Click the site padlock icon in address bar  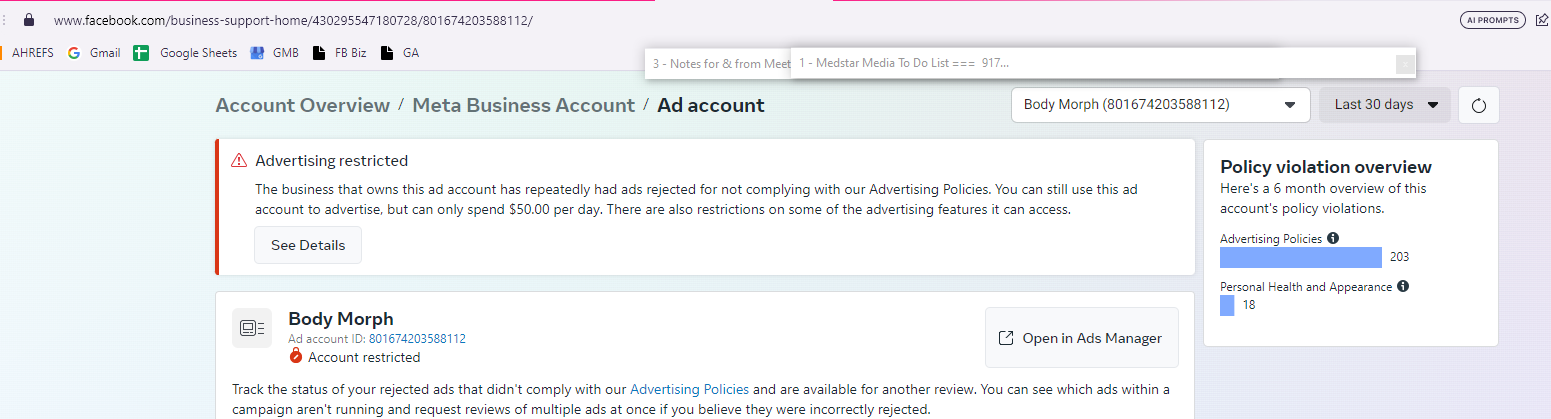click(28, 19)
